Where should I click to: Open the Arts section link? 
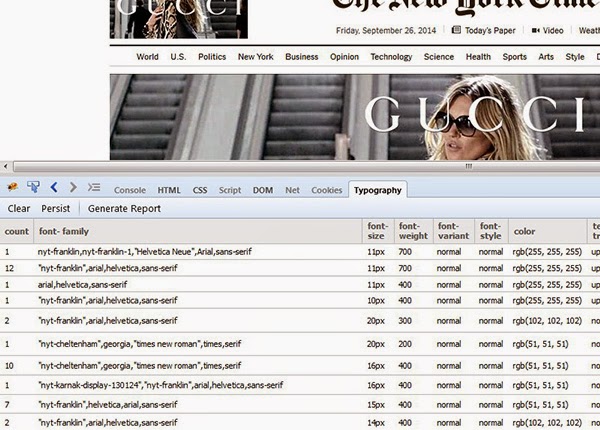point(546,57)
